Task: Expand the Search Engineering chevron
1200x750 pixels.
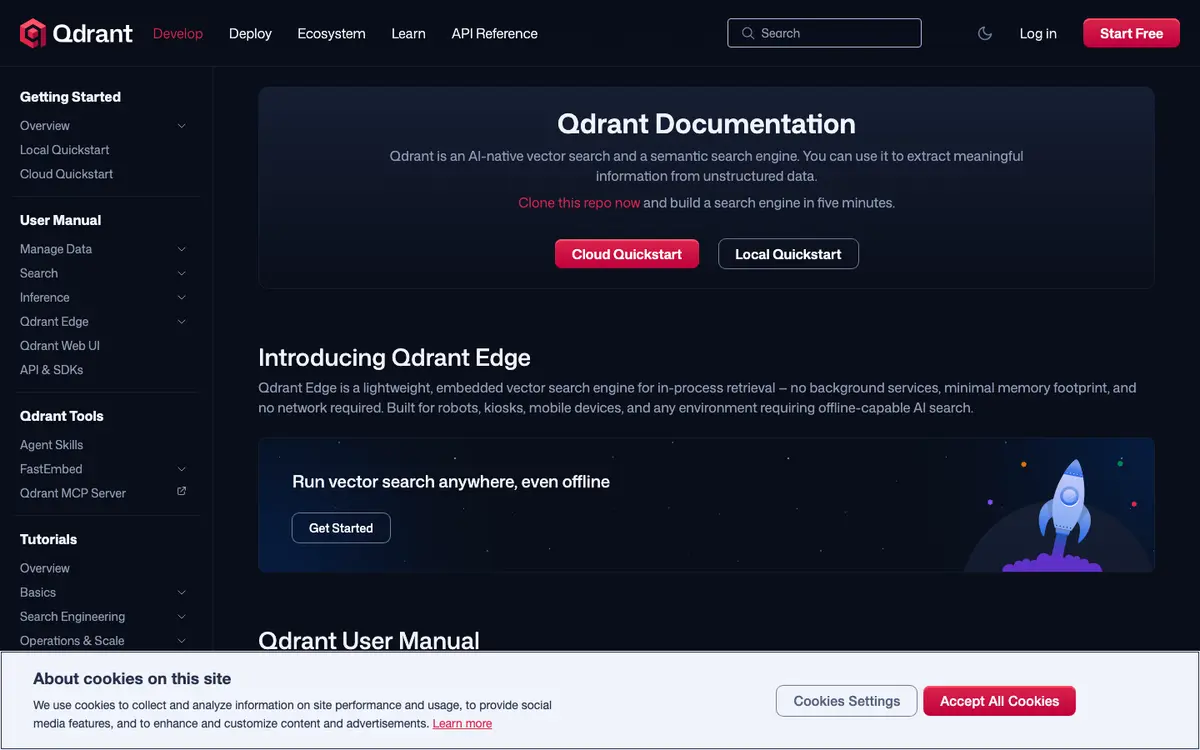Action: click(x=181, y=616)
